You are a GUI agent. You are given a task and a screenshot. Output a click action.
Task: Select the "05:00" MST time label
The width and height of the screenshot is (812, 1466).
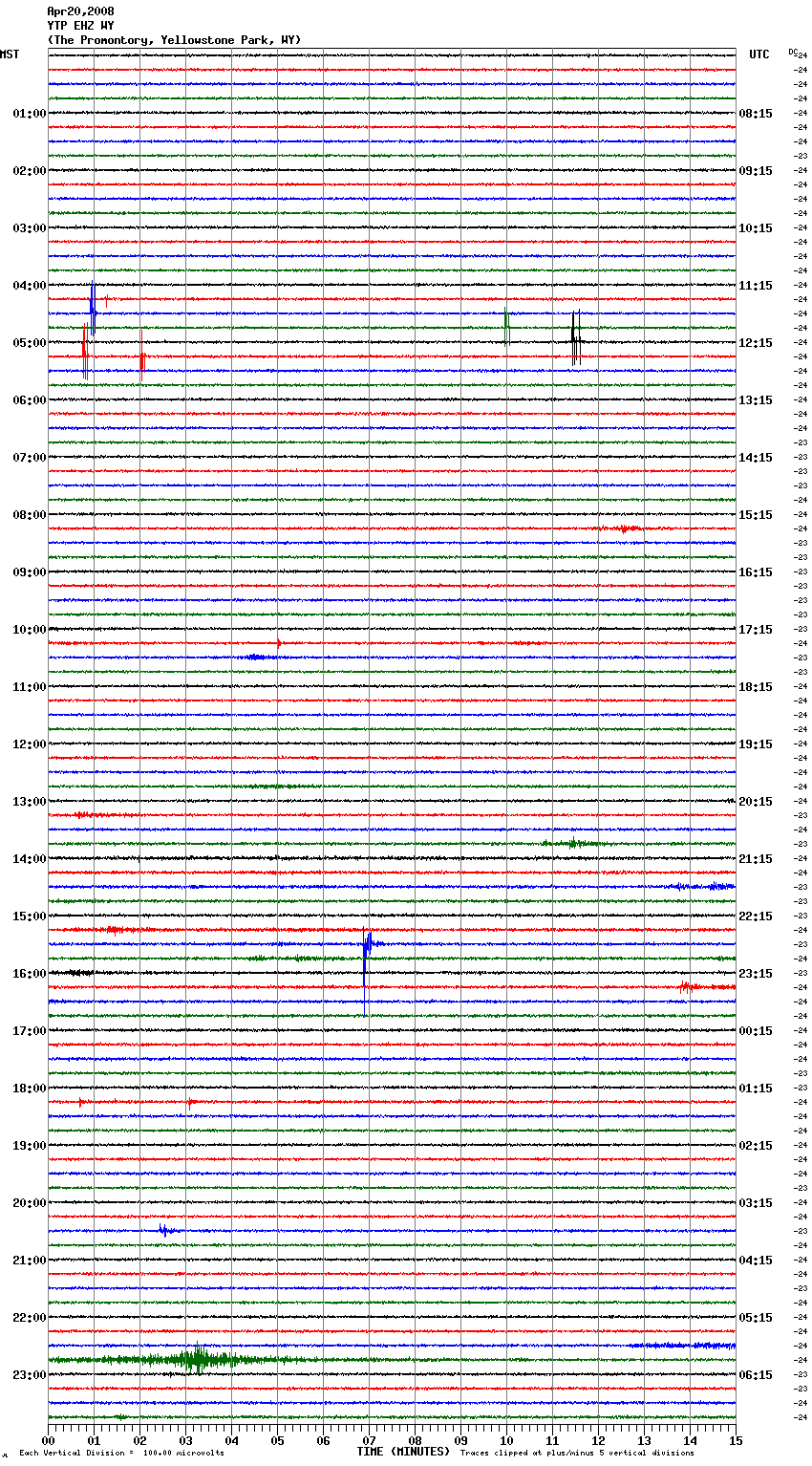(x=30, y=343)
